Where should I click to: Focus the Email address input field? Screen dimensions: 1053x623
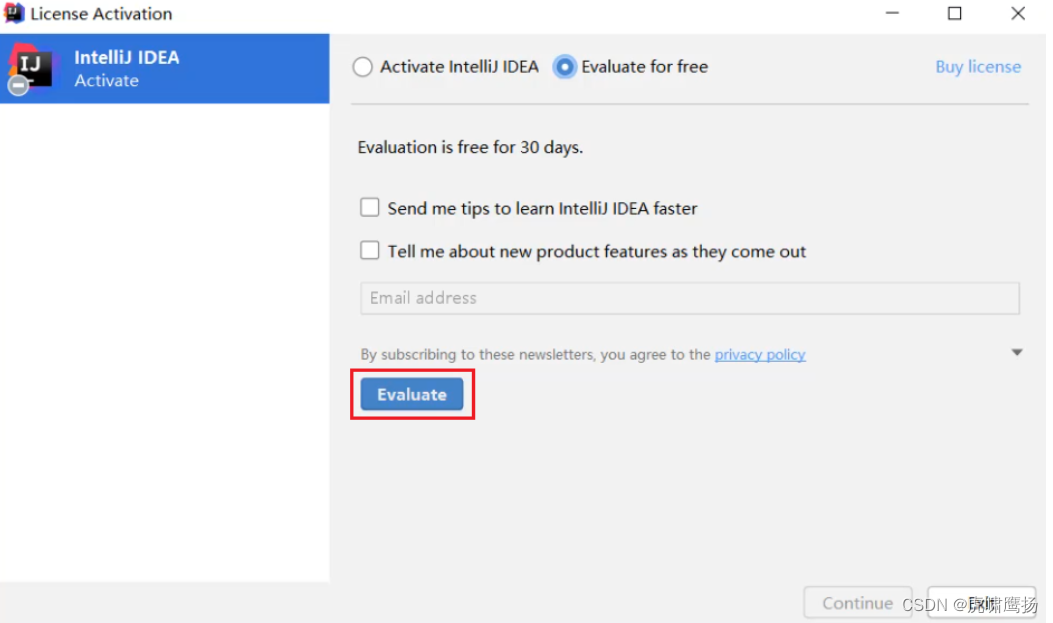coord(690,298)
